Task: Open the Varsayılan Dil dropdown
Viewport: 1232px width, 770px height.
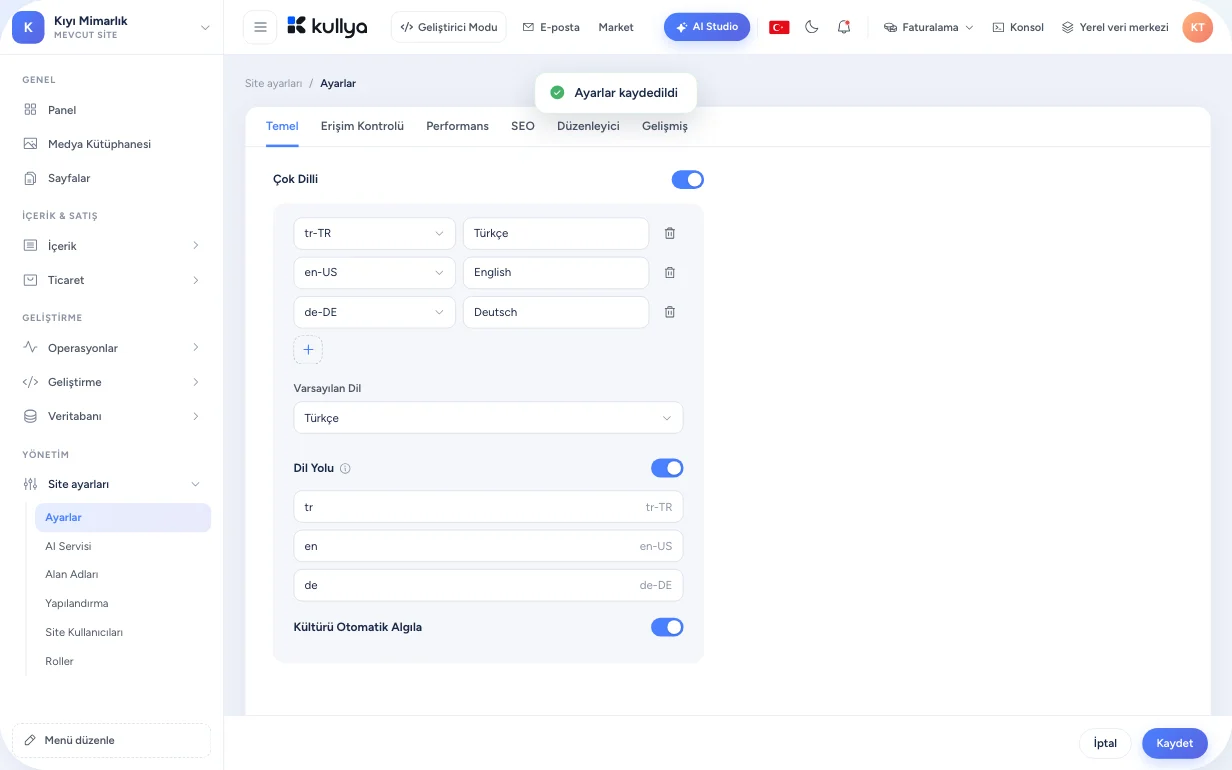Action: tap(488, 418)
